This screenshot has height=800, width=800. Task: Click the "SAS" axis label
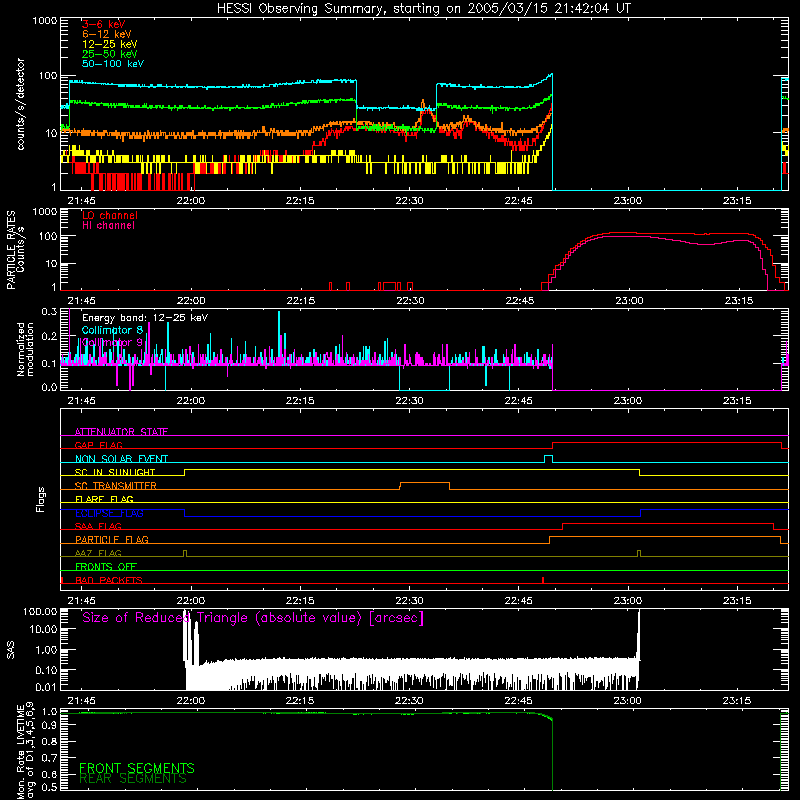11,651
